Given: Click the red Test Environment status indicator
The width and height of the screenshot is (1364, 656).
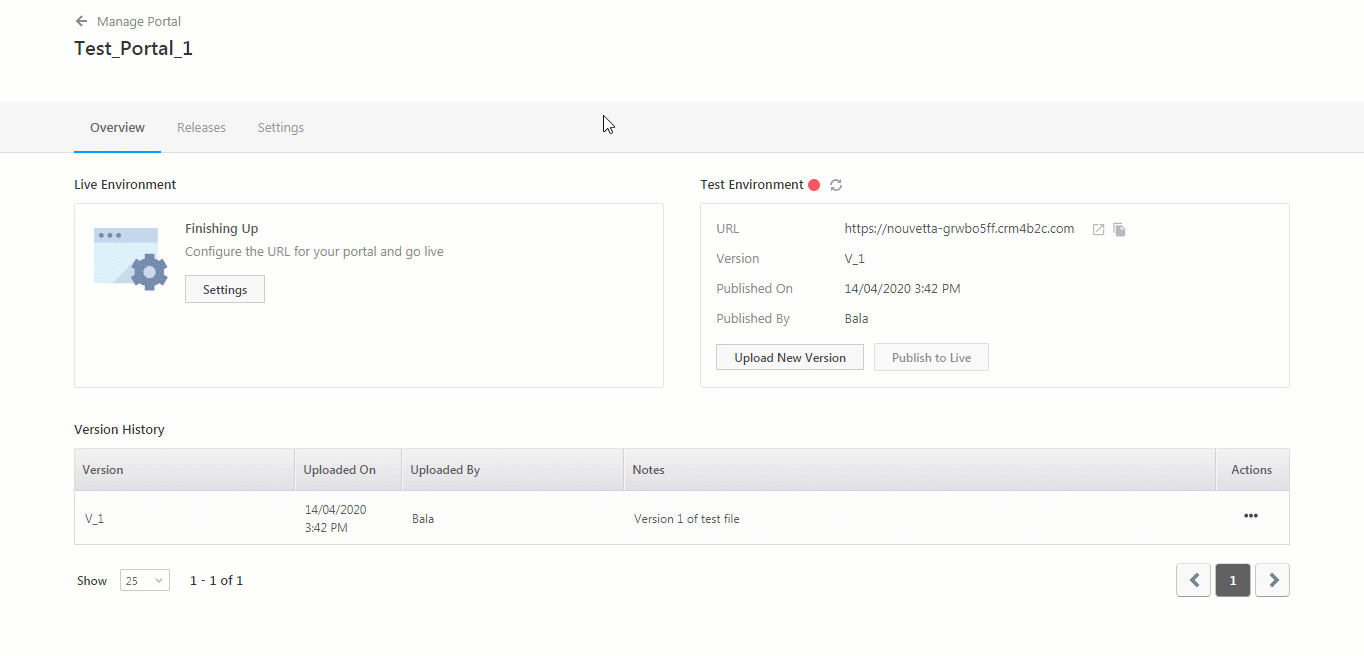Looking at the screenshot, I should [x=815, y=184].
